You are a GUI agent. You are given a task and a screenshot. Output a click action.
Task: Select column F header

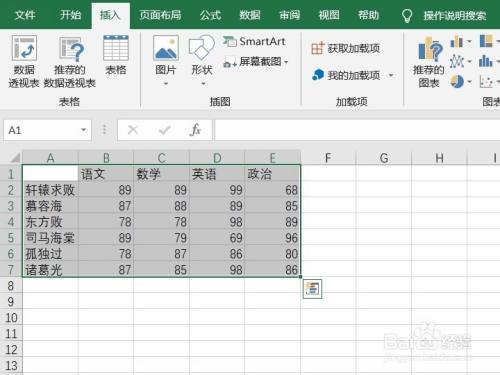click(328, 158)
